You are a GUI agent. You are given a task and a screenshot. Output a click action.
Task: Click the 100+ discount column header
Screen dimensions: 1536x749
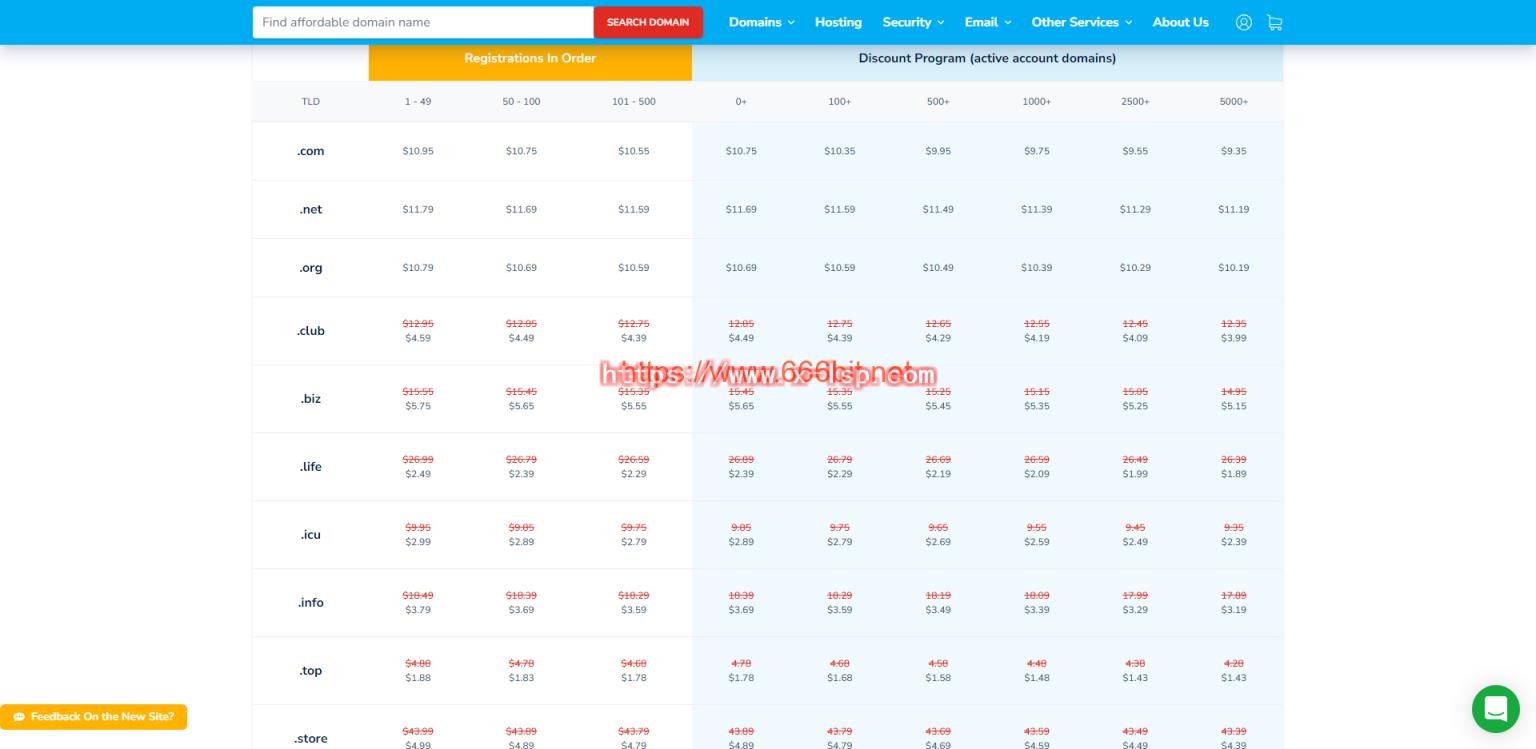(840, 101)
